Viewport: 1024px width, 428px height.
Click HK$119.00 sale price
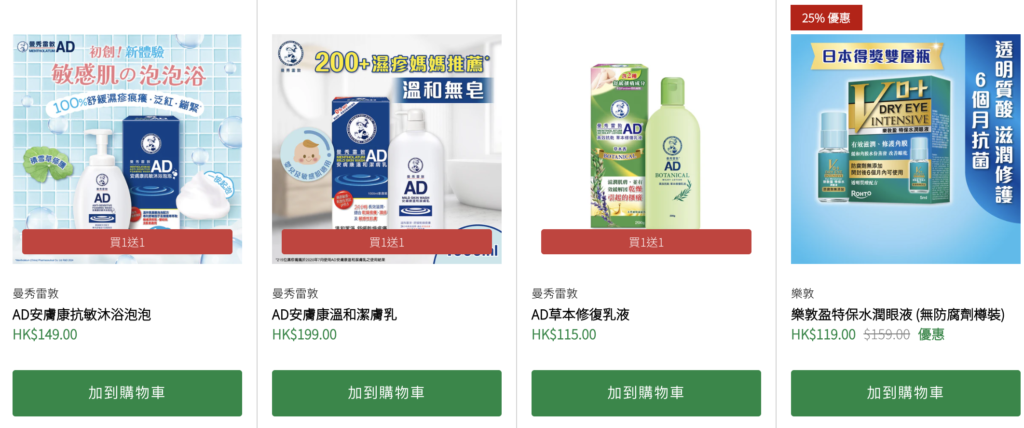tap(823, 335)
